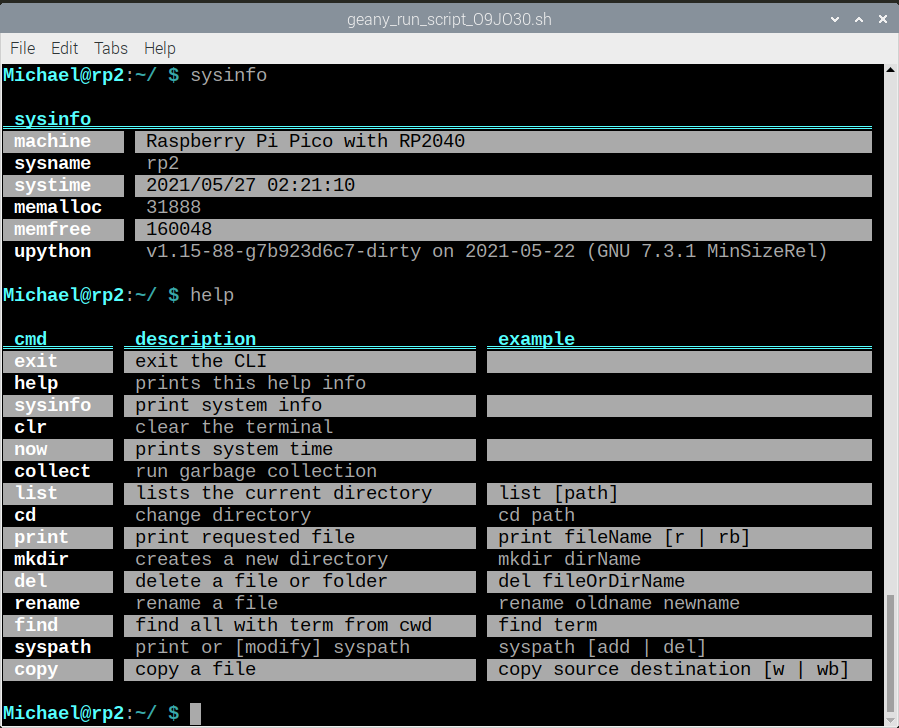Image resolution: width=899 pixels, height=728 pixels.
Task: Click 'list [path]' example
Action: [x=558, y=493]
